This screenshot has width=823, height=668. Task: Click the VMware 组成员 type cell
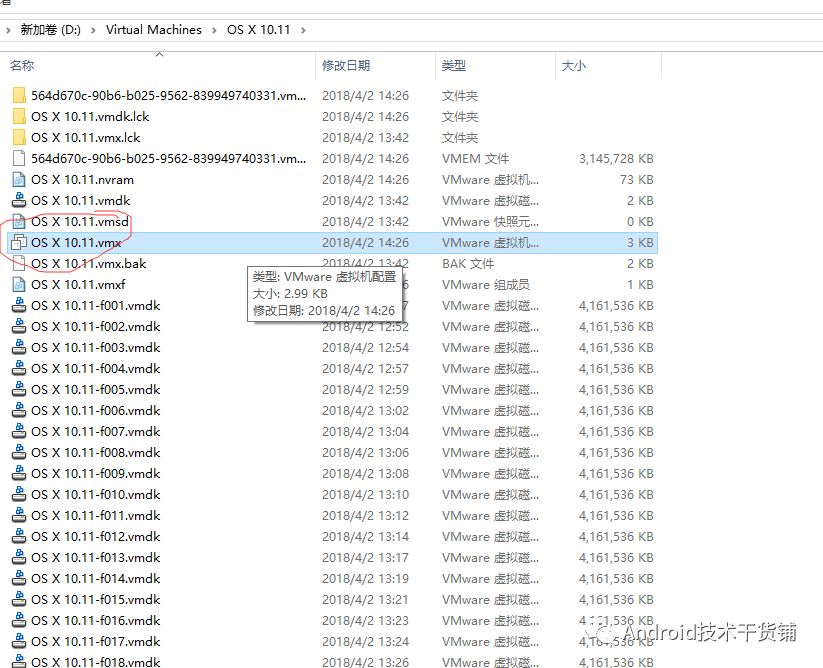click(x=486, y=284)
